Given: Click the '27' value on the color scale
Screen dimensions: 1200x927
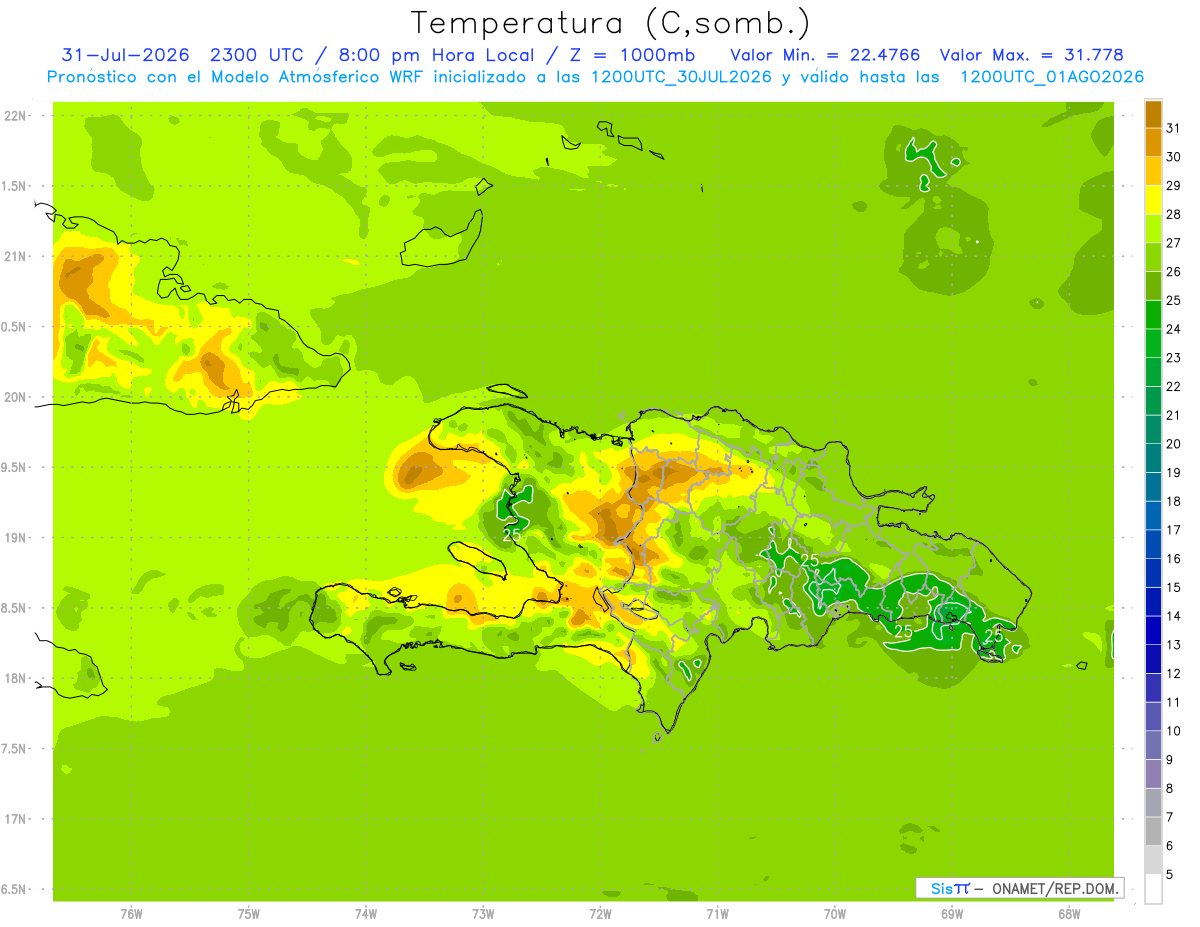Looking at the screenshot, I should [x=1174, y=243].
